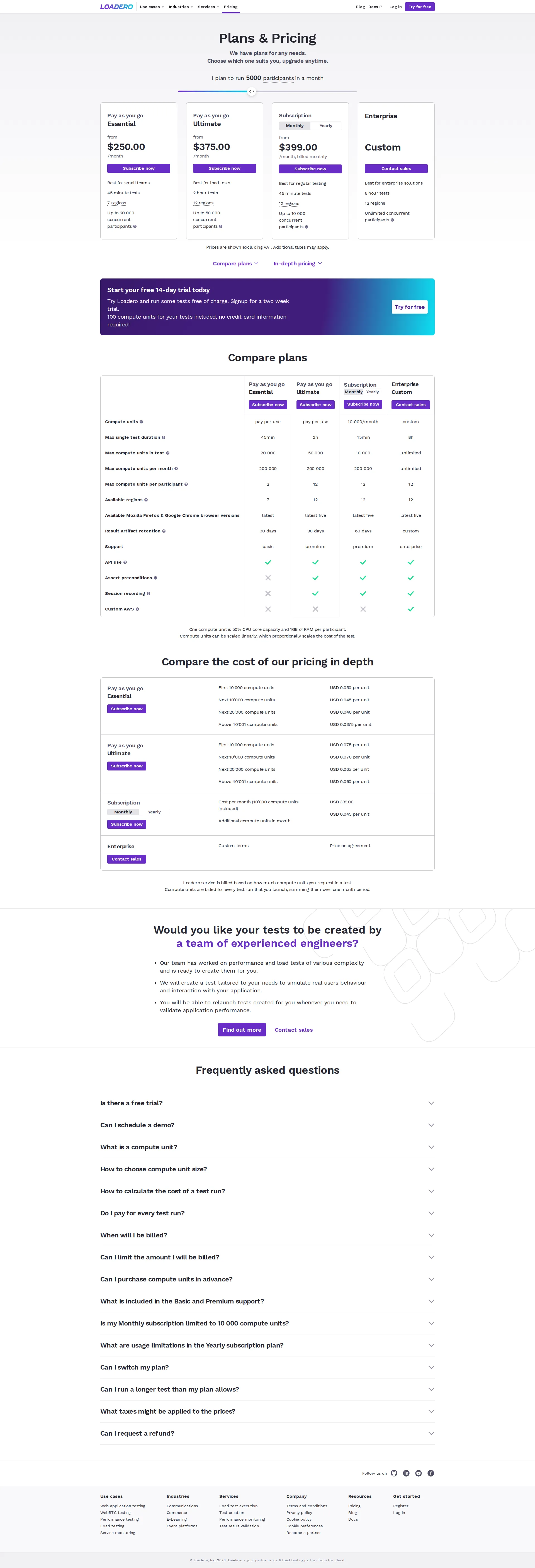Switch Subscription card billing to Yearly
This screenshot has width=535, height=1568.
(x=327, y=125)
